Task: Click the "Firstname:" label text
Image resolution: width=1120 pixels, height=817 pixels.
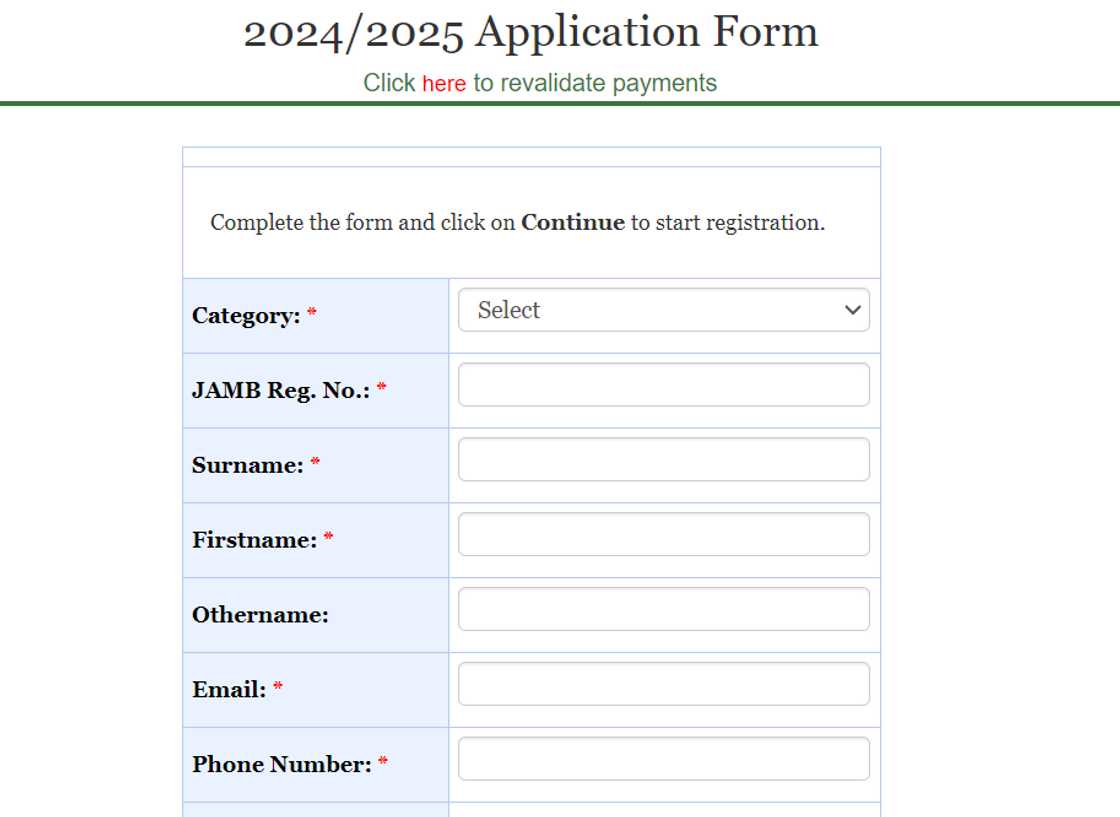Action: tap(255, 540)
